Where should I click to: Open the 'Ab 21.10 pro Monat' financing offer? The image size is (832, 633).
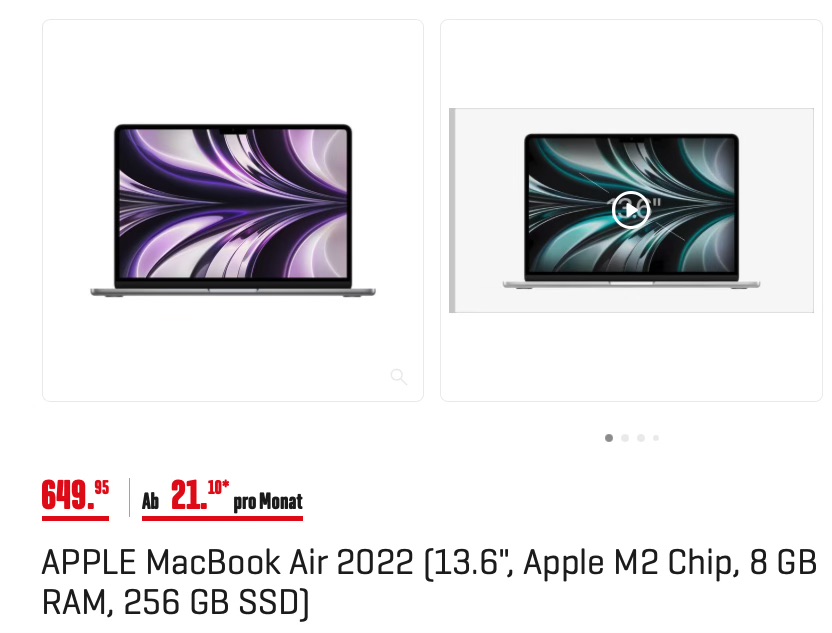[222, 498]
